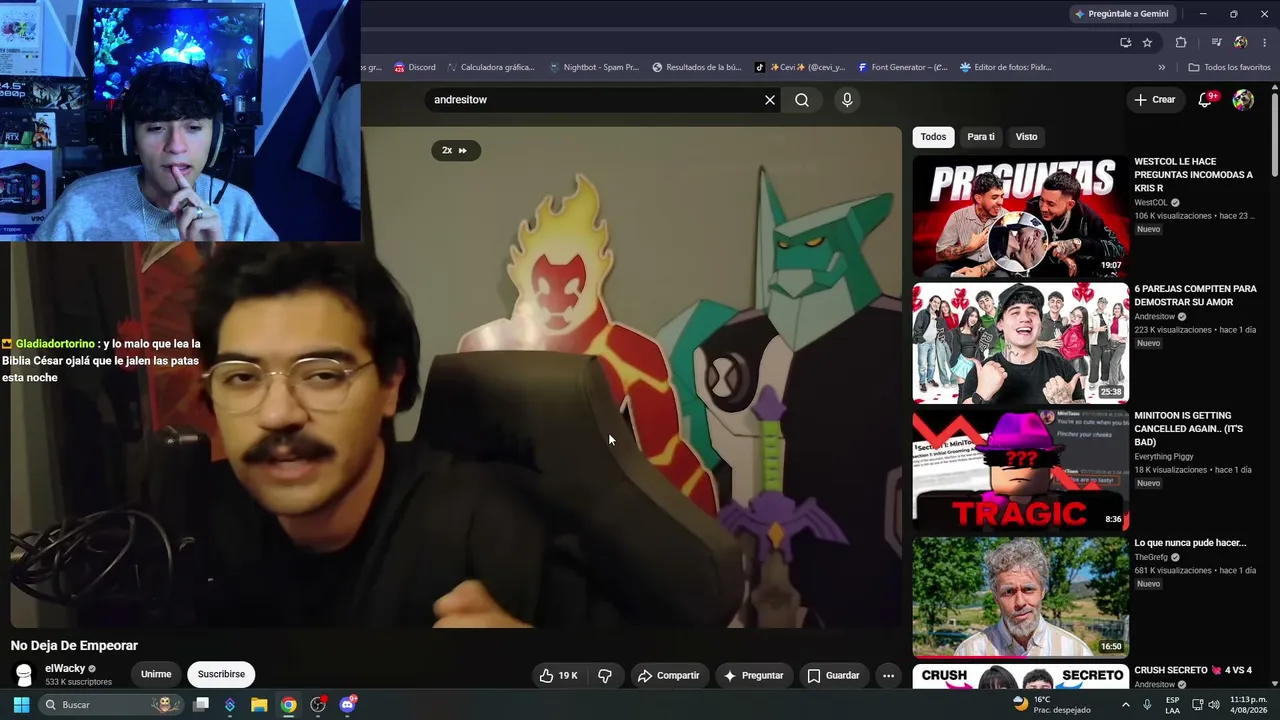Image resolution: width=1280 pixels, height=720 pixels.
Task: Open title '6 PAREJAS COMPITEN PARA DEMOSTRAR SU AMOR'
Action: 1195,295
